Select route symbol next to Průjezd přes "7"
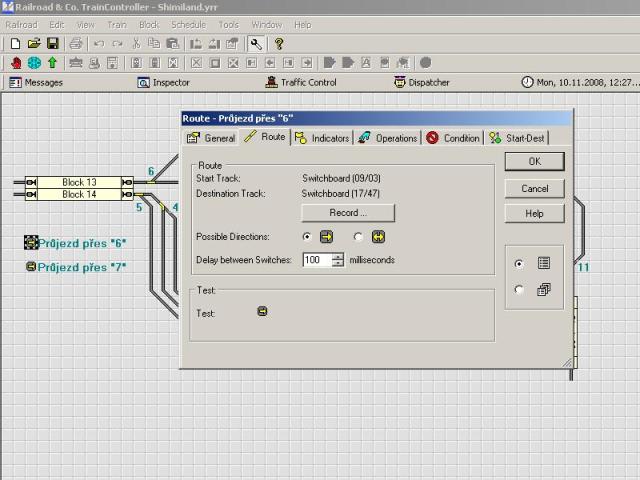The height and width of the screenshot is (480, 640). click(31, 267)
